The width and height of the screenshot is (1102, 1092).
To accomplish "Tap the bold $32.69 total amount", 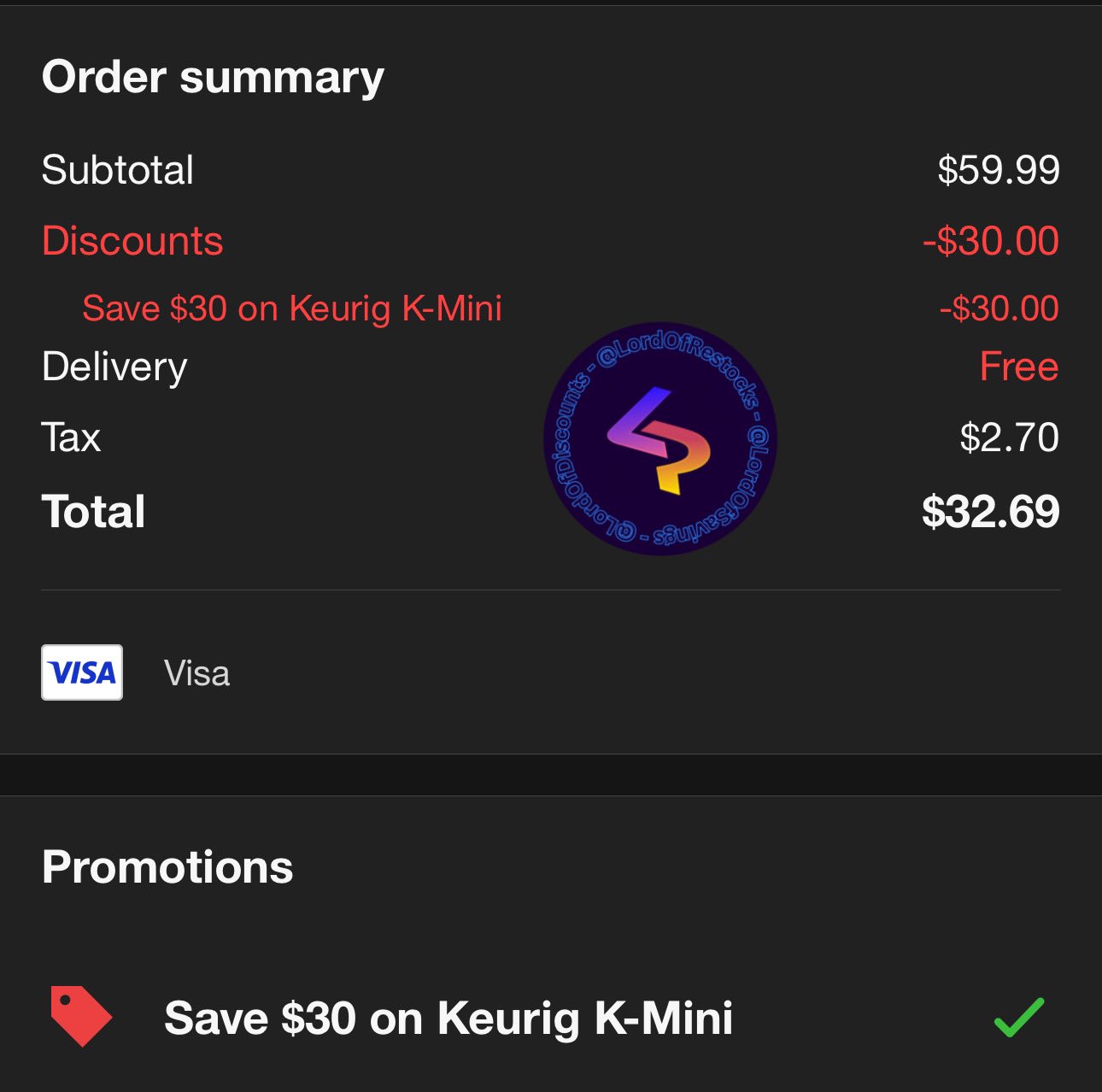I will click(991, 512).
